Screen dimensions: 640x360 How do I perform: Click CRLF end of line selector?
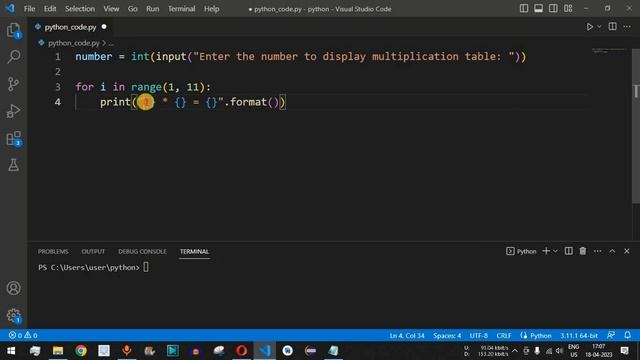[x=504, y=336]
